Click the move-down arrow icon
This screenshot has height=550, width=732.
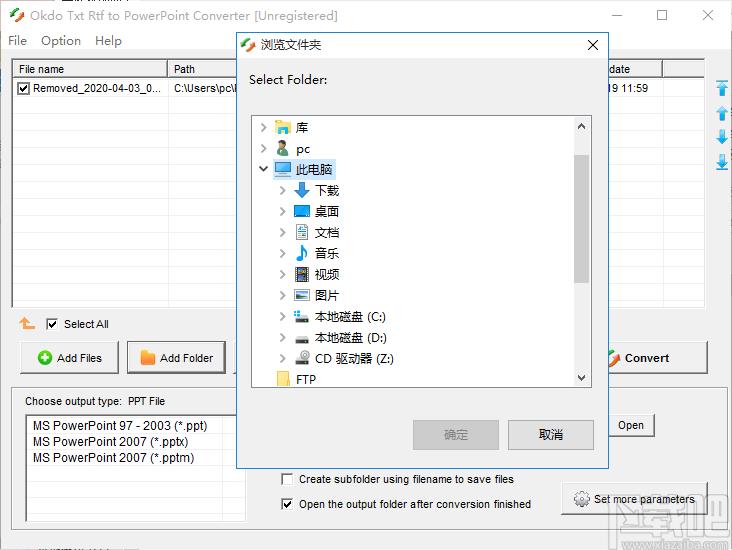pos(722,137)
